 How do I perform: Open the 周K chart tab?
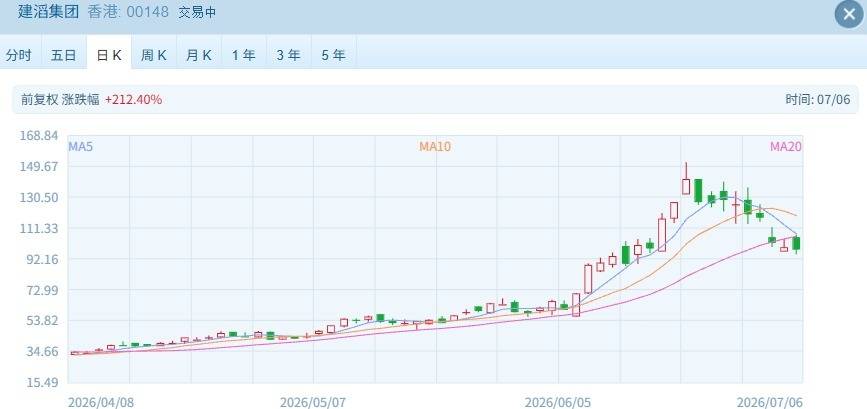point(154,55)
